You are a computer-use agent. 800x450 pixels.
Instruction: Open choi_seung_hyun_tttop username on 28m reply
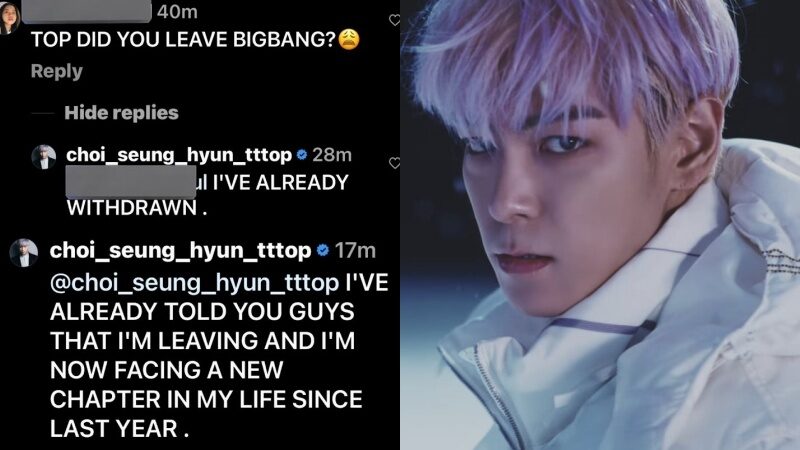[x=179, y=155]
